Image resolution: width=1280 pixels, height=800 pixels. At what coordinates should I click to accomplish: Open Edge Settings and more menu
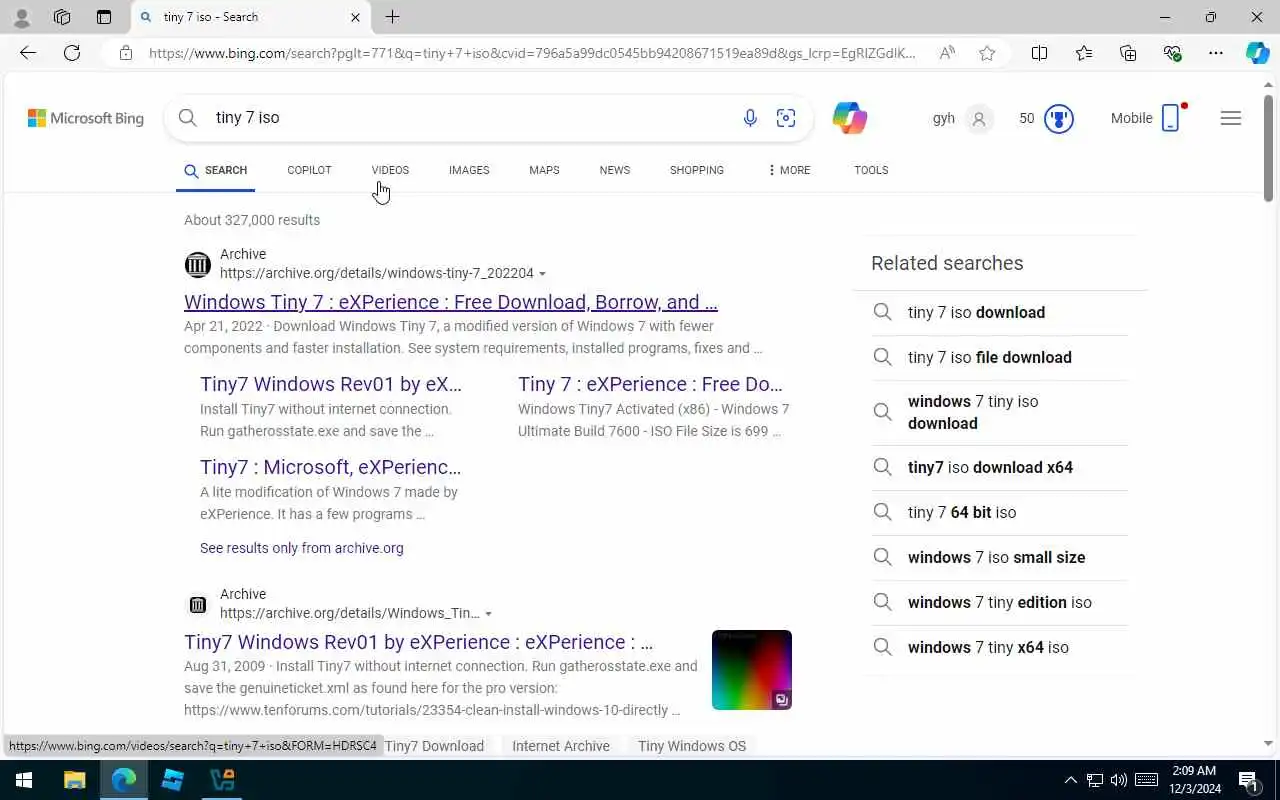tap(1216, 53)
